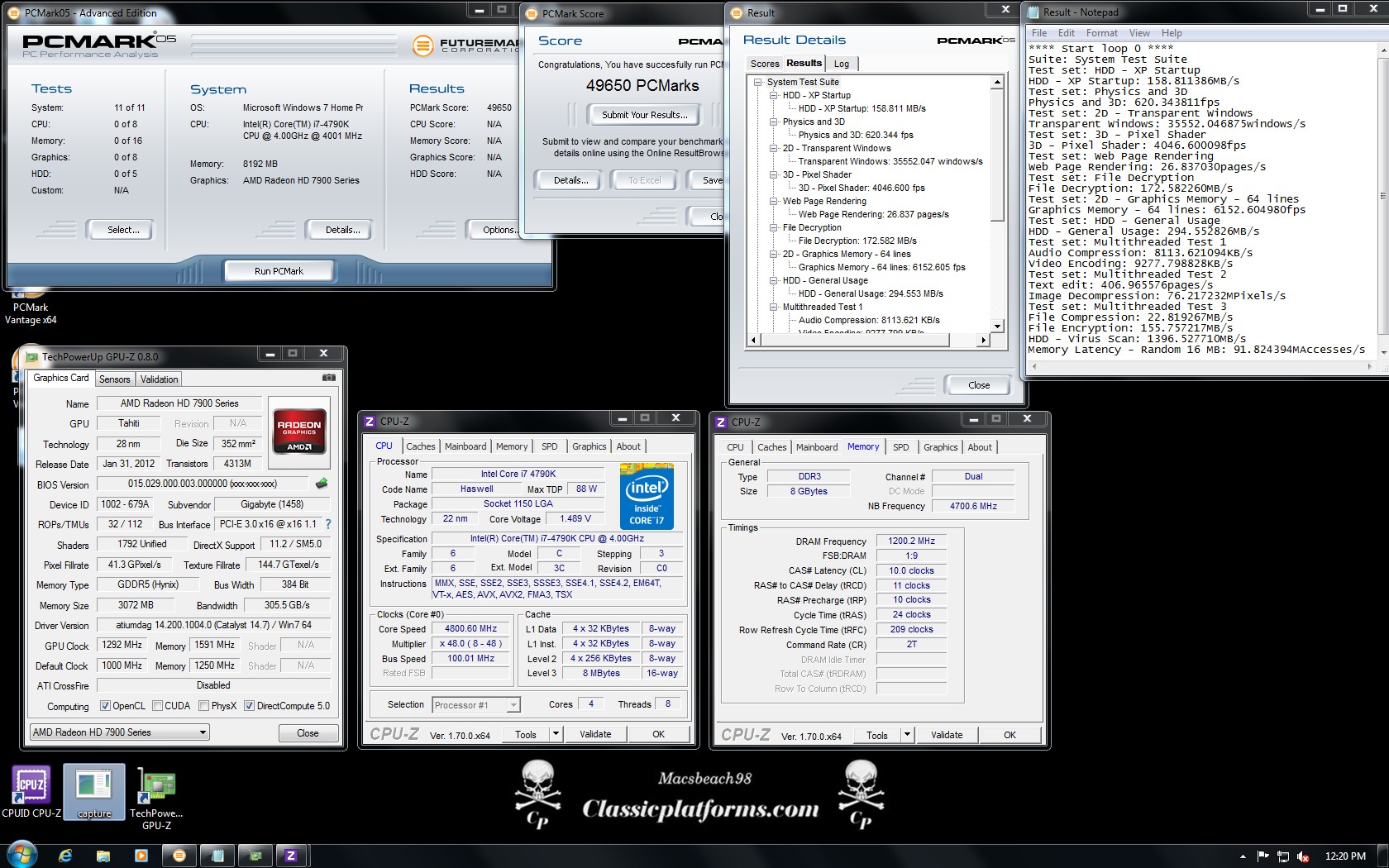Click the BIOS Version field in GPU-Z
1389x868 pixels.
(203, 484)
